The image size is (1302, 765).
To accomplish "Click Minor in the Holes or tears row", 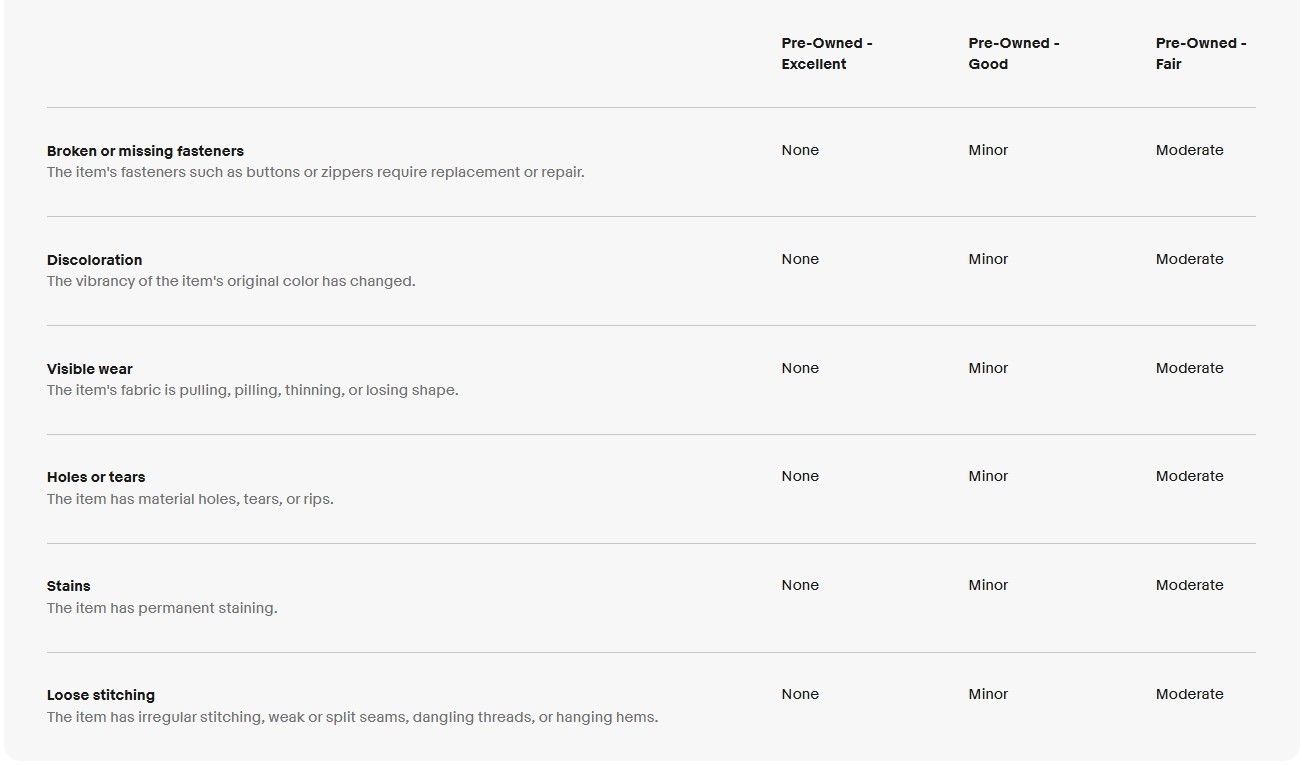I will pyautogui.click(x=988, y=476).
